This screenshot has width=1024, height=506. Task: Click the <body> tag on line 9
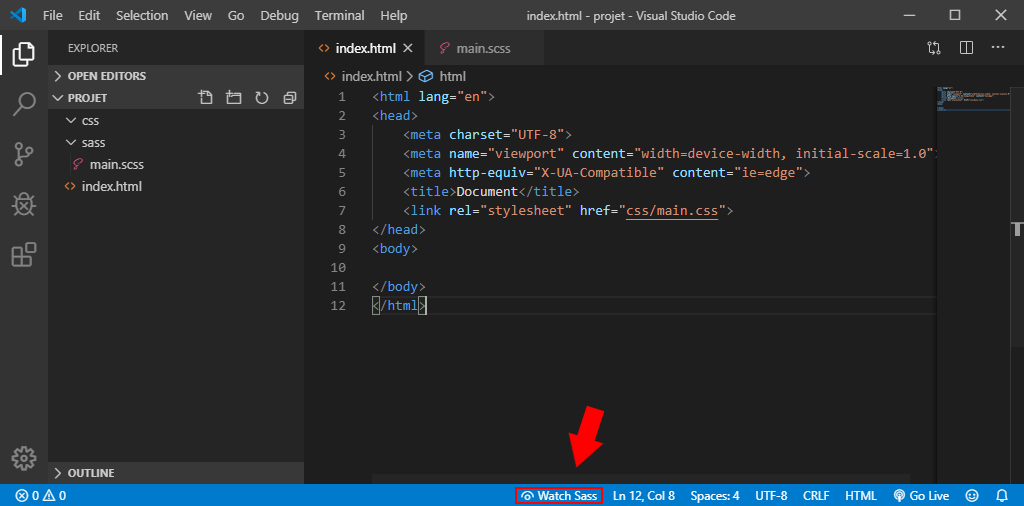[395, 249]
